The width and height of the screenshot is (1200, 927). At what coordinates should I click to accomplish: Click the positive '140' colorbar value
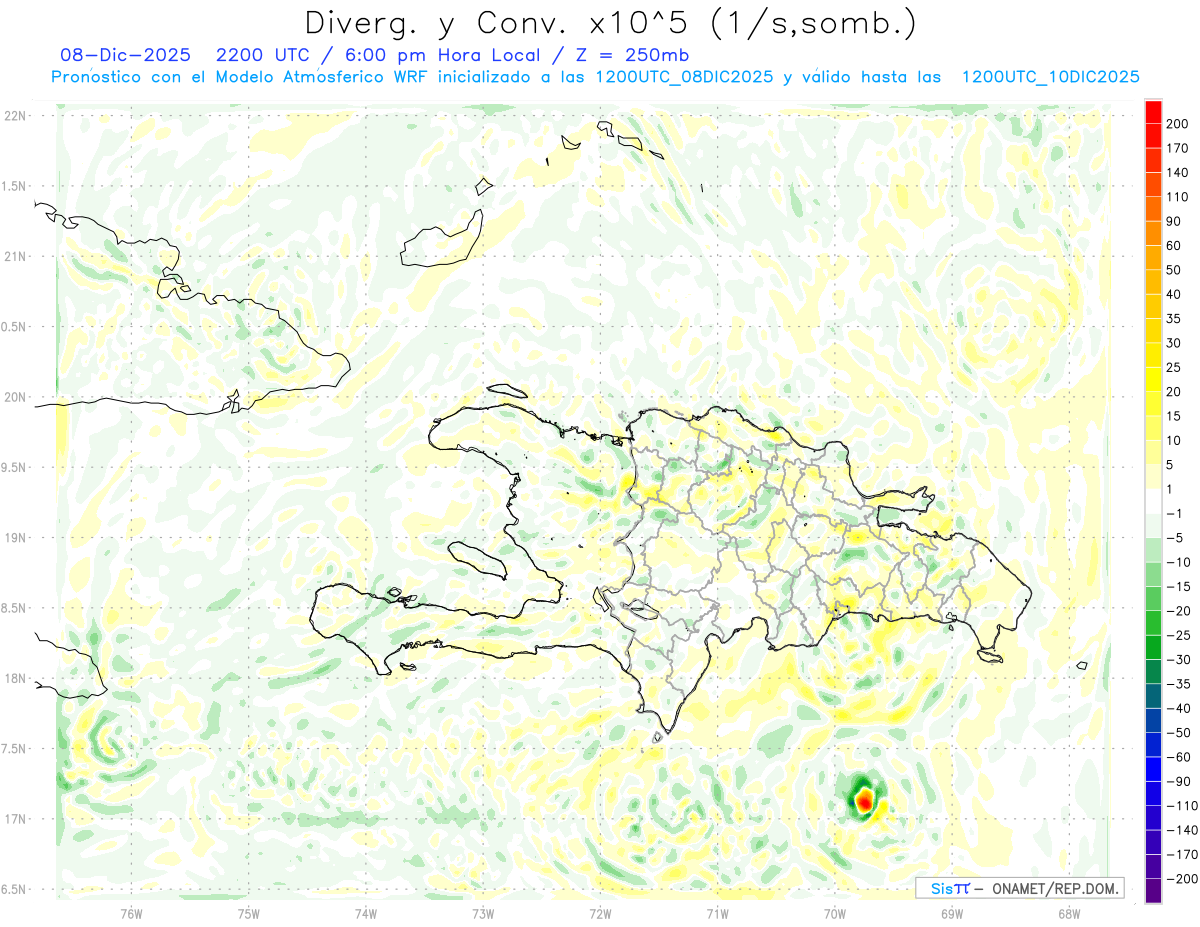1177,172
